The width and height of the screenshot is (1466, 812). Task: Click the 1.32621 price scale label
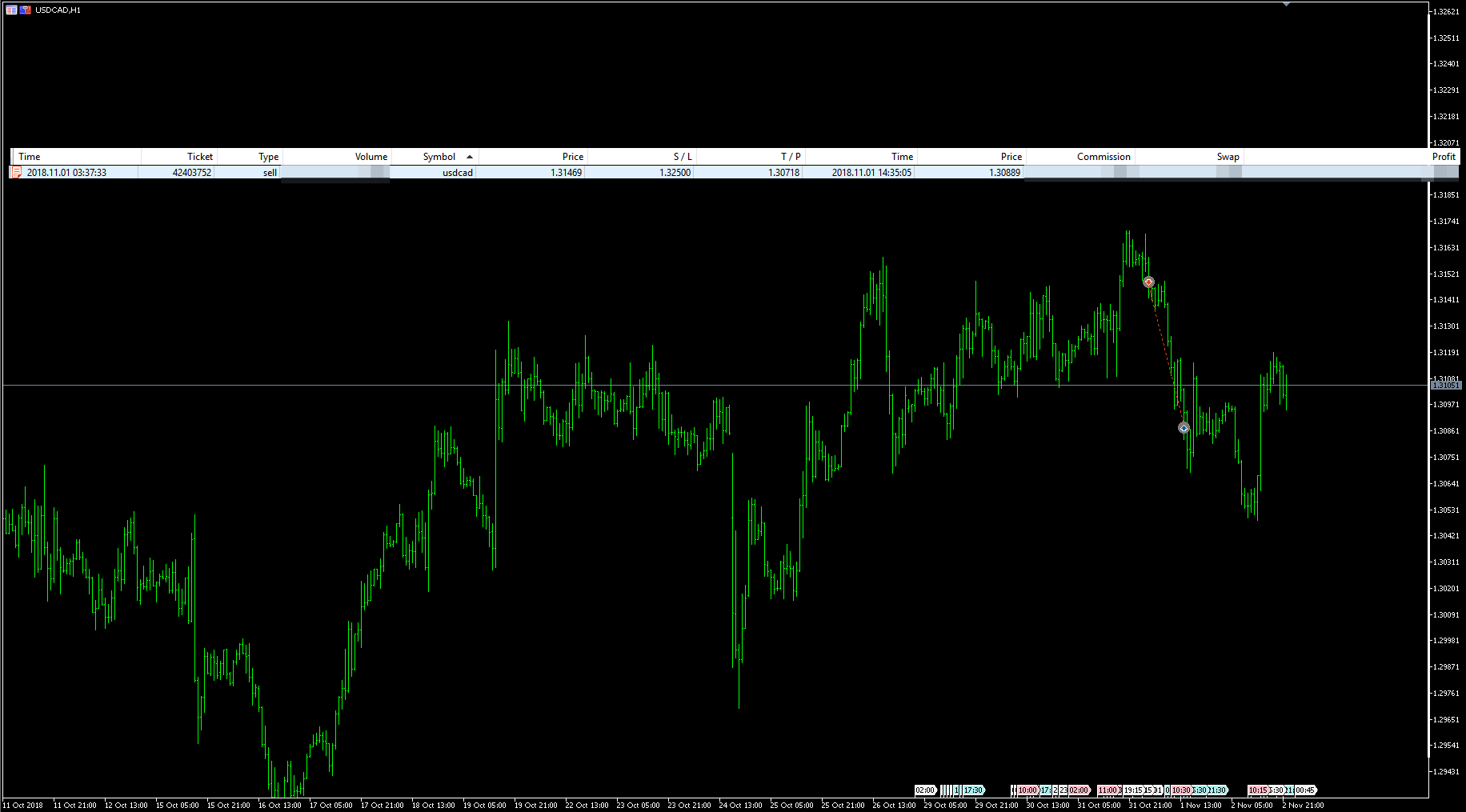(x=1446, y=12)
